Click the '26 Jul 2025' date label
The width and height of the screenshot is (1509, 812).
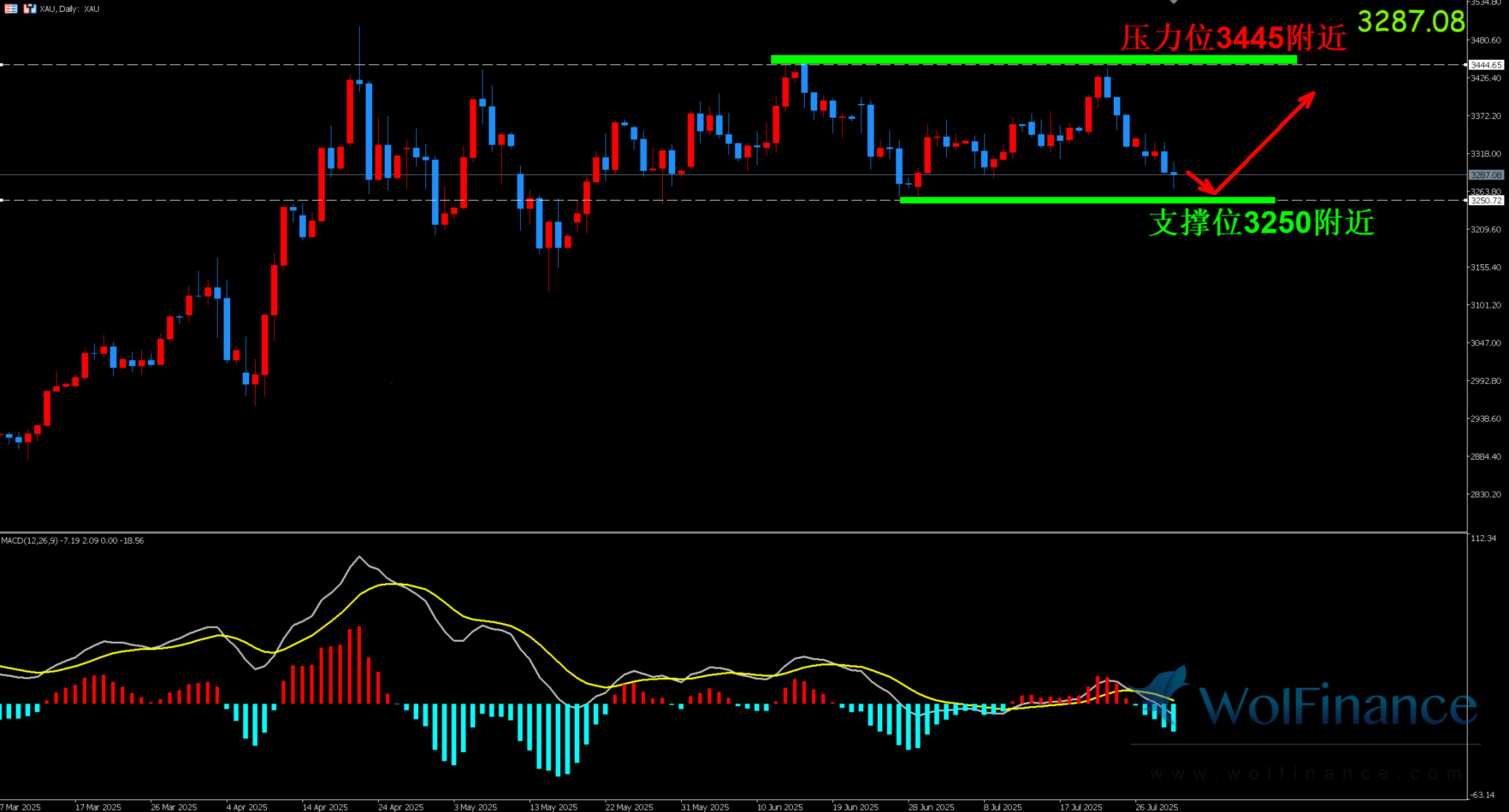[1157, 807]
